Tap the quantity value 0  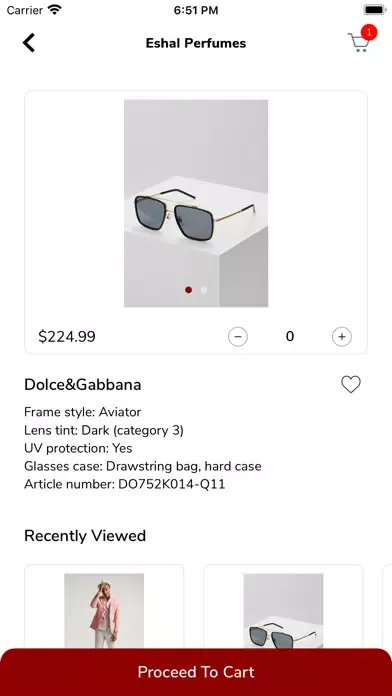290,336
